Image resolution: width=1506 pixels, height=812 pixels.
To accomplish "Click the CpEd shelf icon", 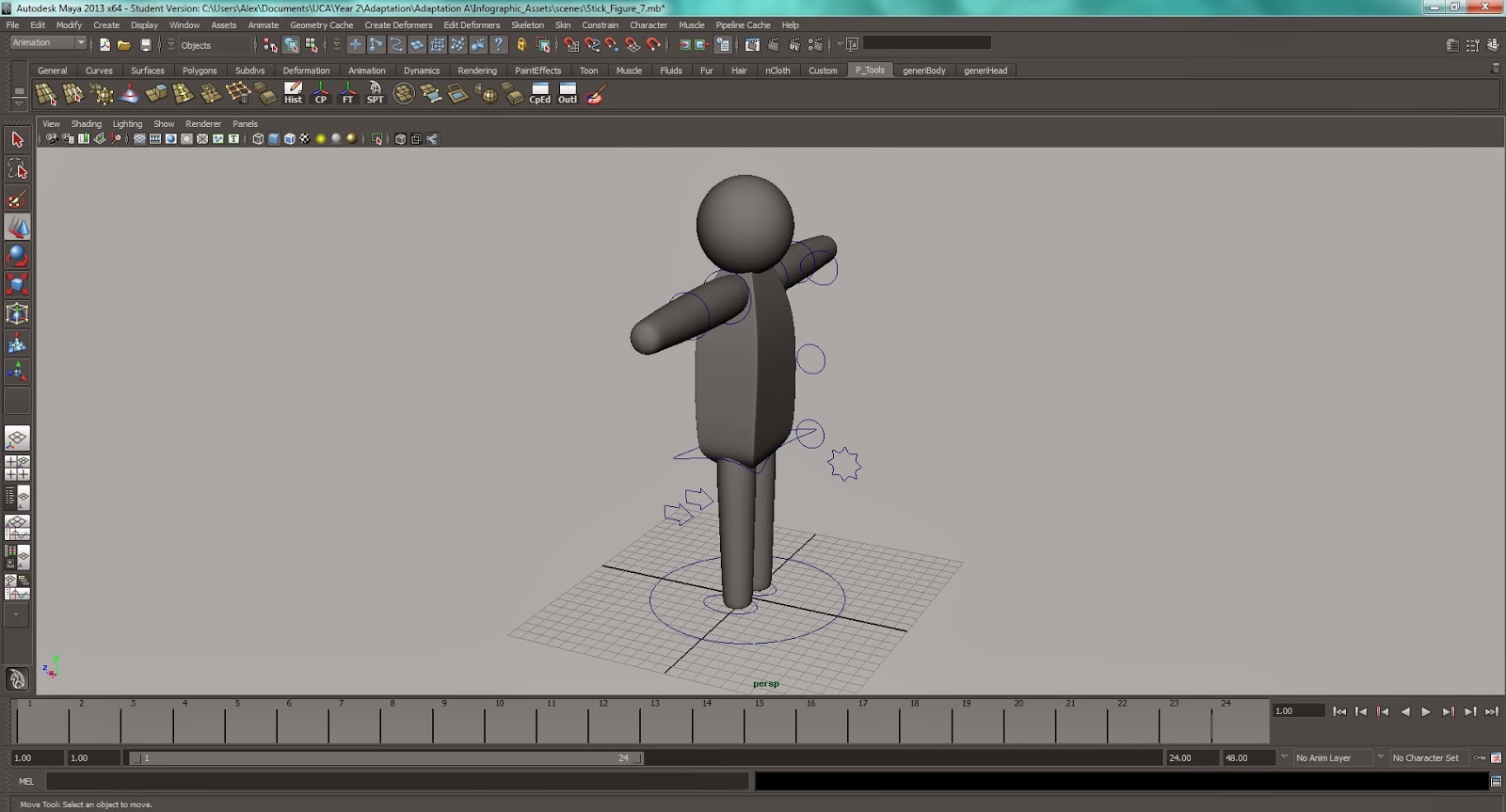I will tap(539, 93).
